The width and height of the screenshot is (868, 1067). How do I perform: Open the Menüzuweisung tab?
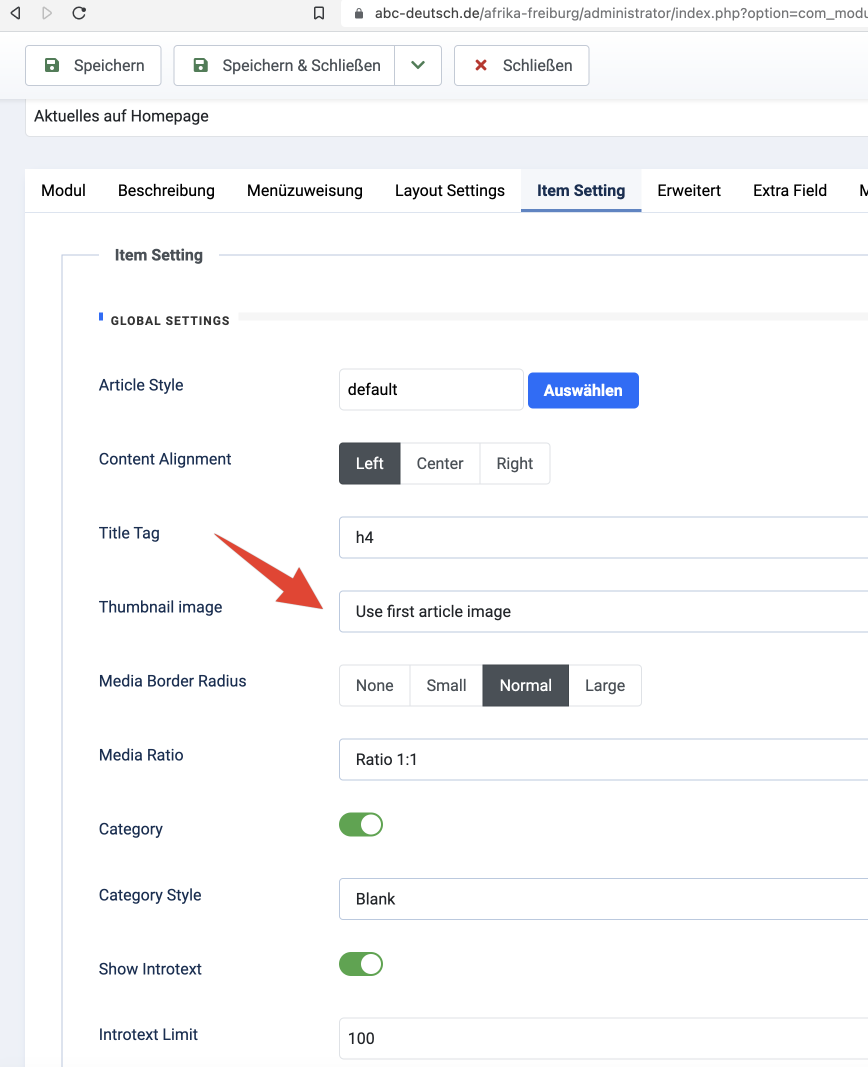point(305,190)
